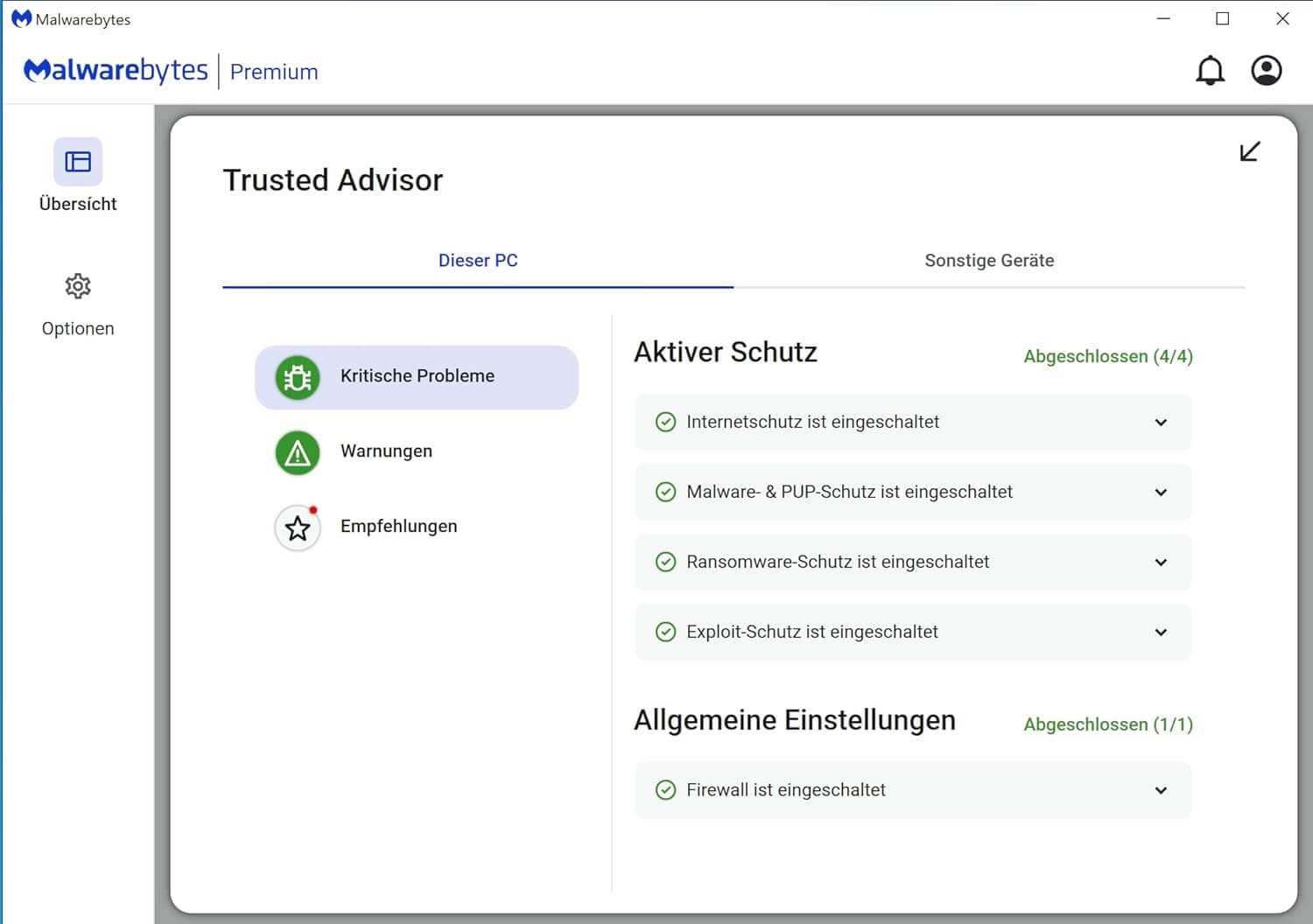Expand the Exploit-Schutz details

(1161, 633)
